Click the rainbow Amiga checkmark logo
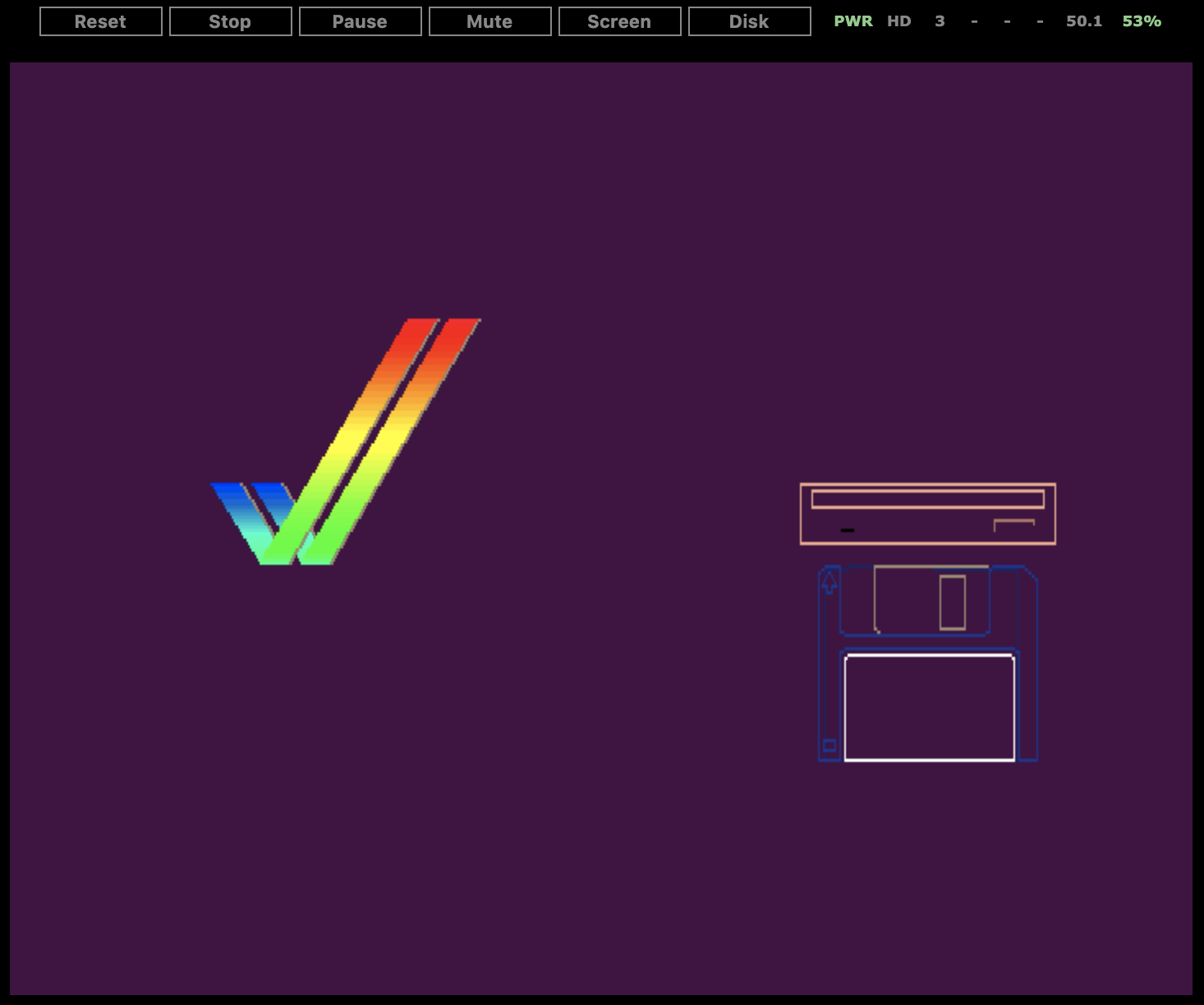This screenshot has height=1005, width=1204. [346, 442]
